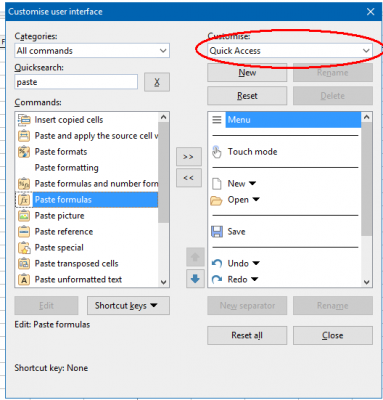Open the Shortcut keys dropdown button
This screenshot has width=383, height=400.
click(x=128, y=305)
